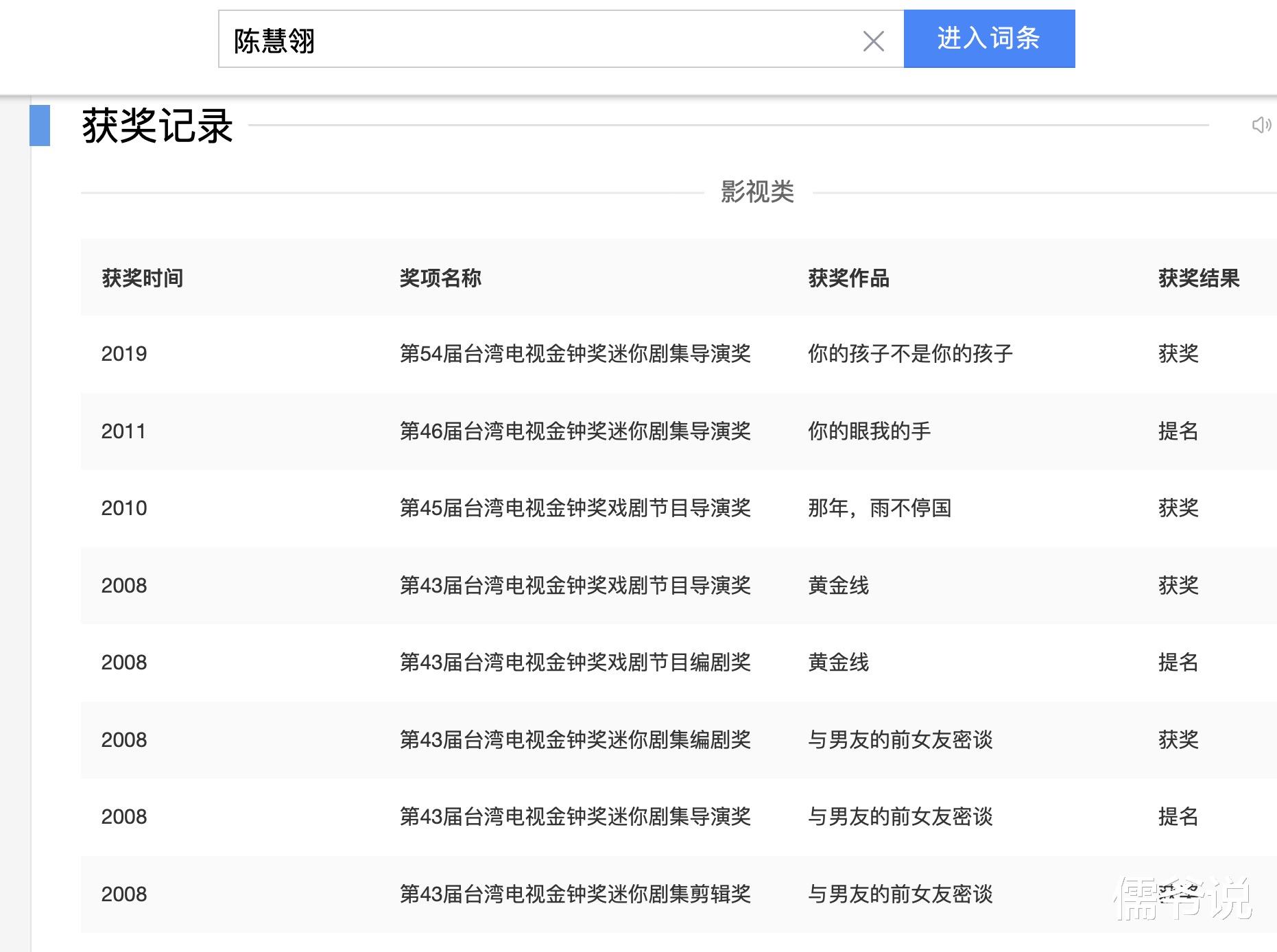
Task: Click the work 黄金线 in the 2008 row
Action: tap(838, 585)
